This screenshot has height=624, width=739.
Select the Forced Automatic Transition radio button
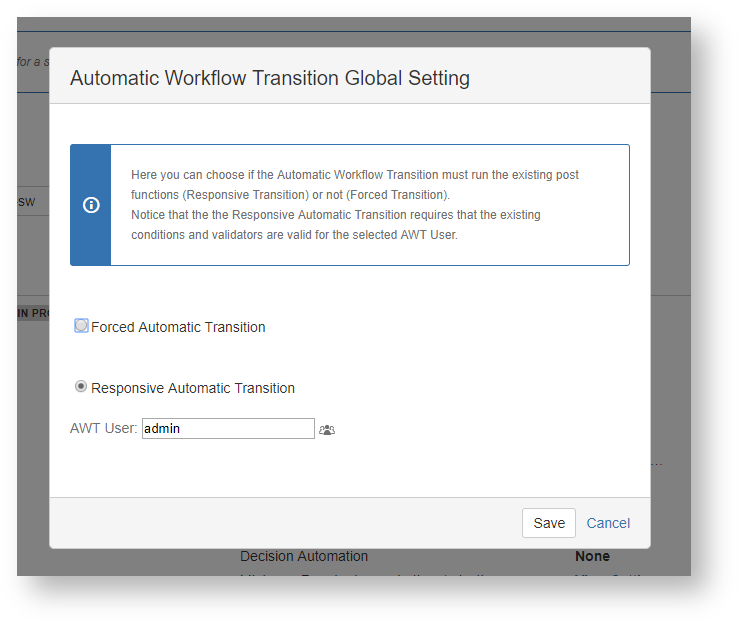(x=81, y=326)
